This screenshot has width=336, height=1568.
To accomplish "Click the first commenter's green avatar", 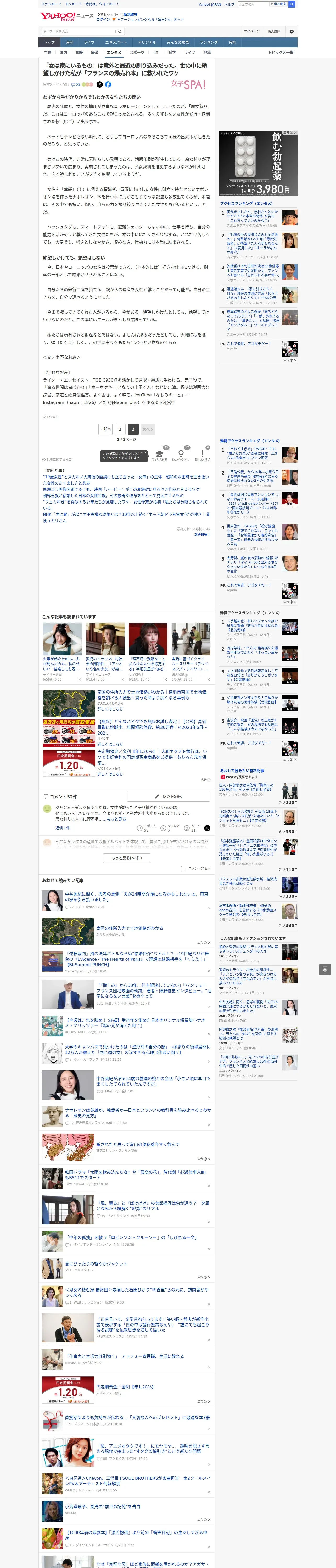I will coord(47,808).
